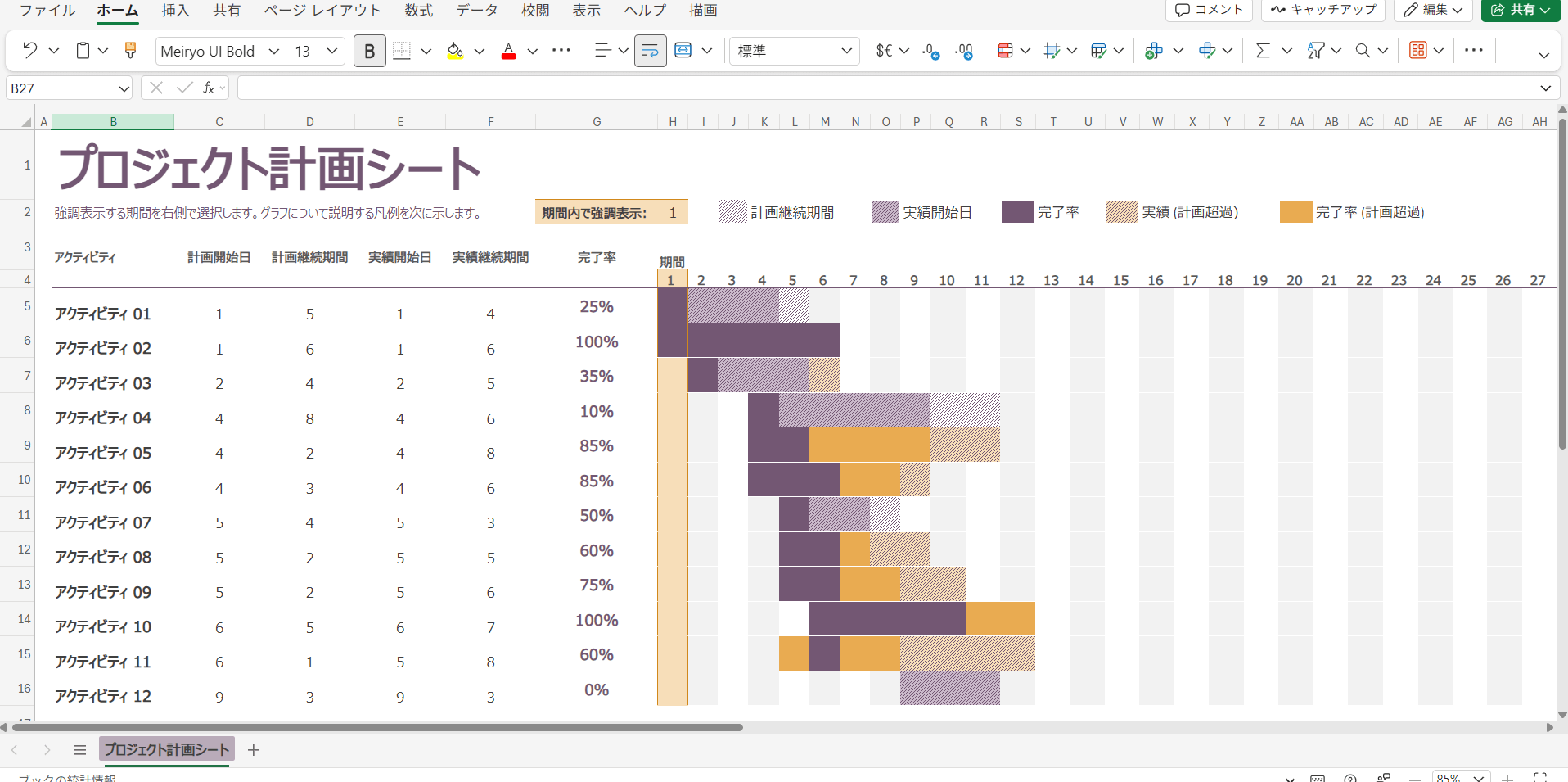The image size is (1568, 782).
Task: Click the Undo arrow icon
Action: point(30,51)
